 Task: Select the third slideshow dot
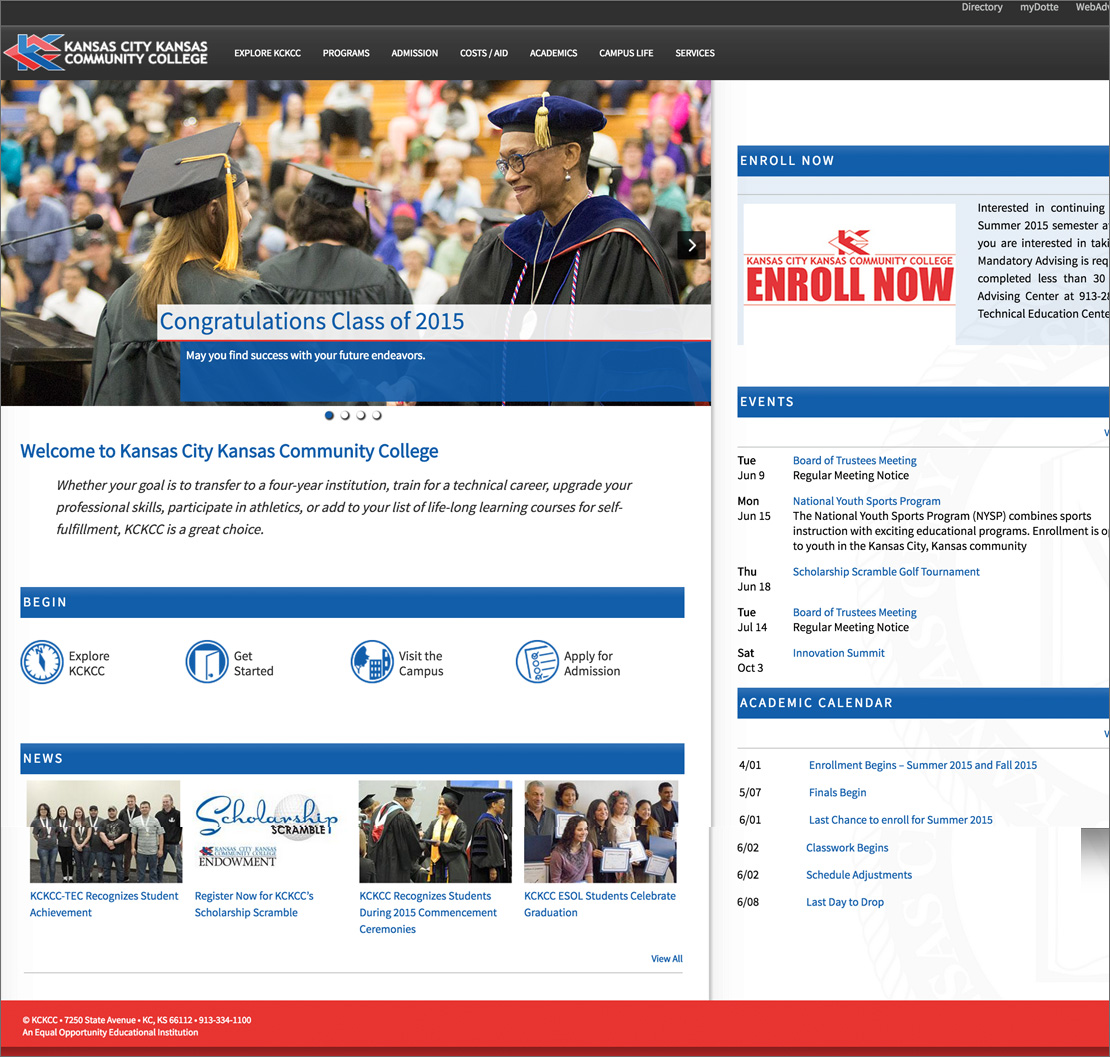coord(361,416)
